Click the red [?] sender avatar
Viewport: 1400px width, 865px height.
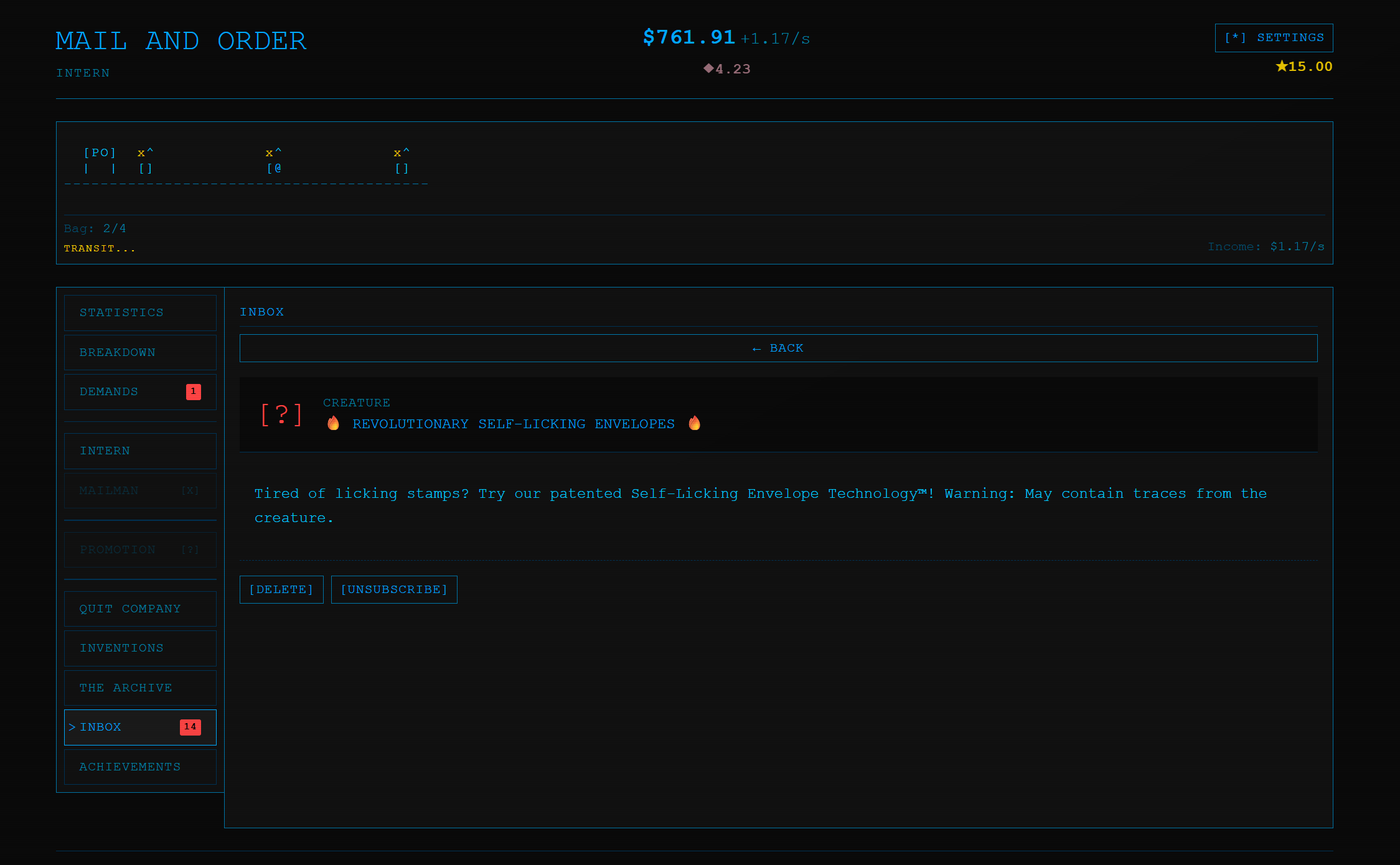281,414
